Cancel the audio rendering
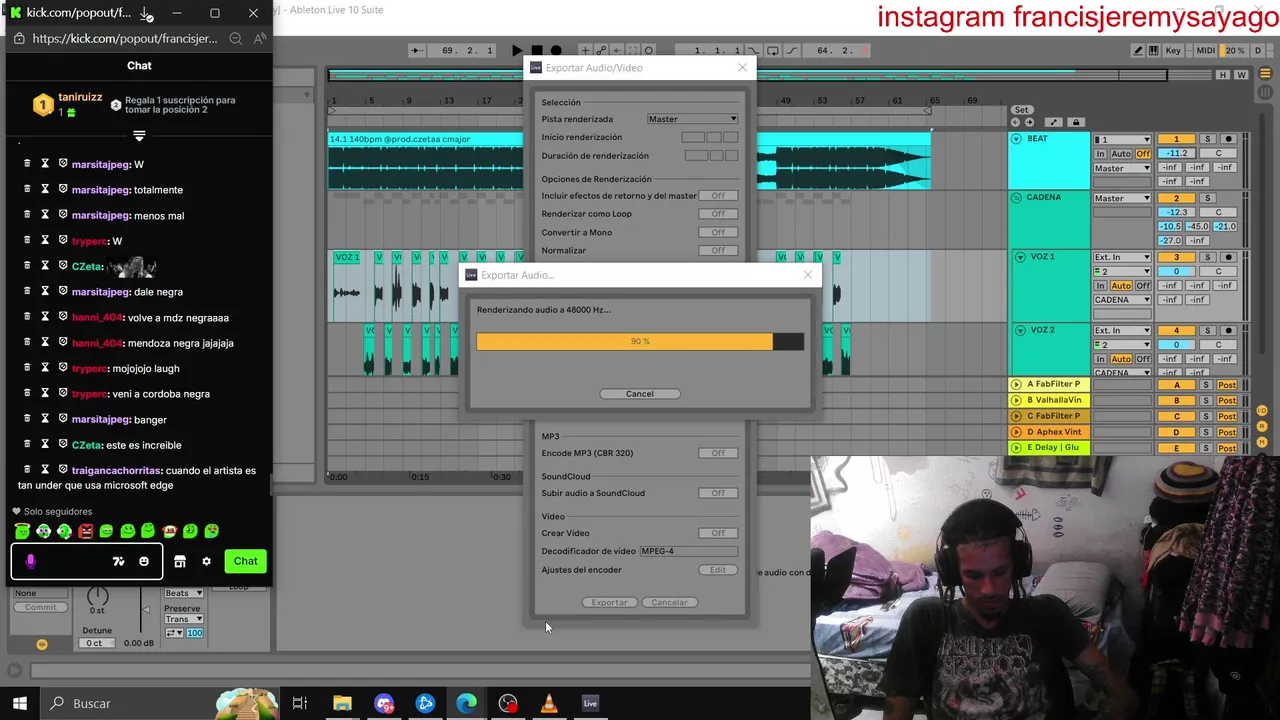Screen dimensions: 1280x720 pyautogui.click(x=640, y=394)
